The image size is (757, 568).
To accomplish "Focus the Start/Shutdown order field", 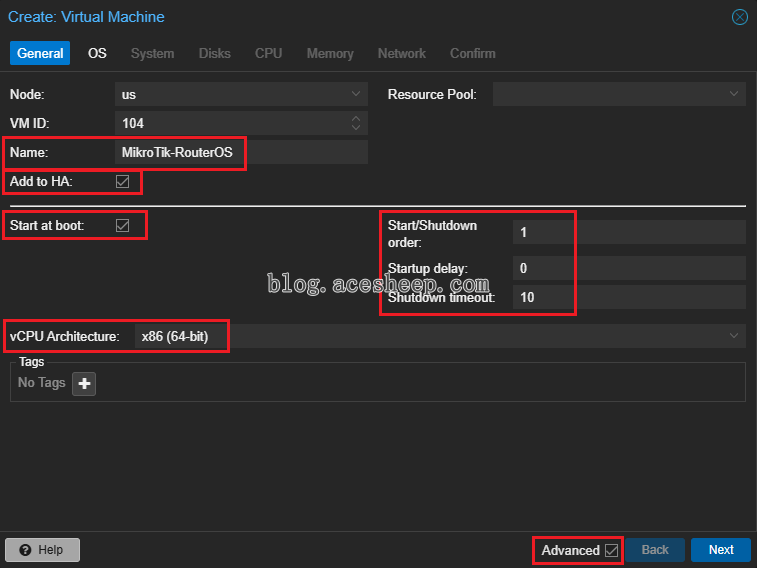I will [629, 232].
